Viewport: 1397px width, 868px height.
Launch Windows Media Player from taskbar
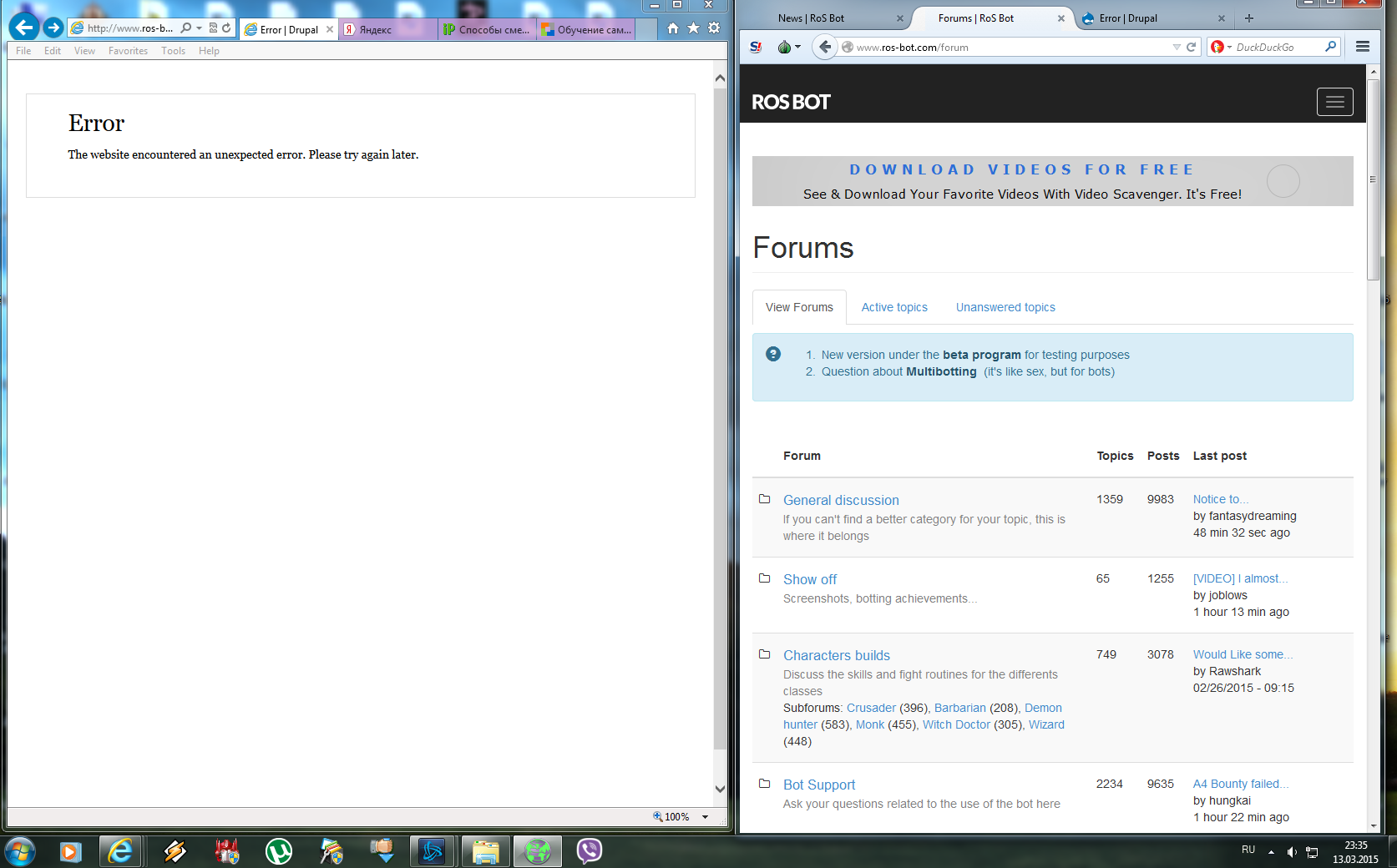(70, 851)
